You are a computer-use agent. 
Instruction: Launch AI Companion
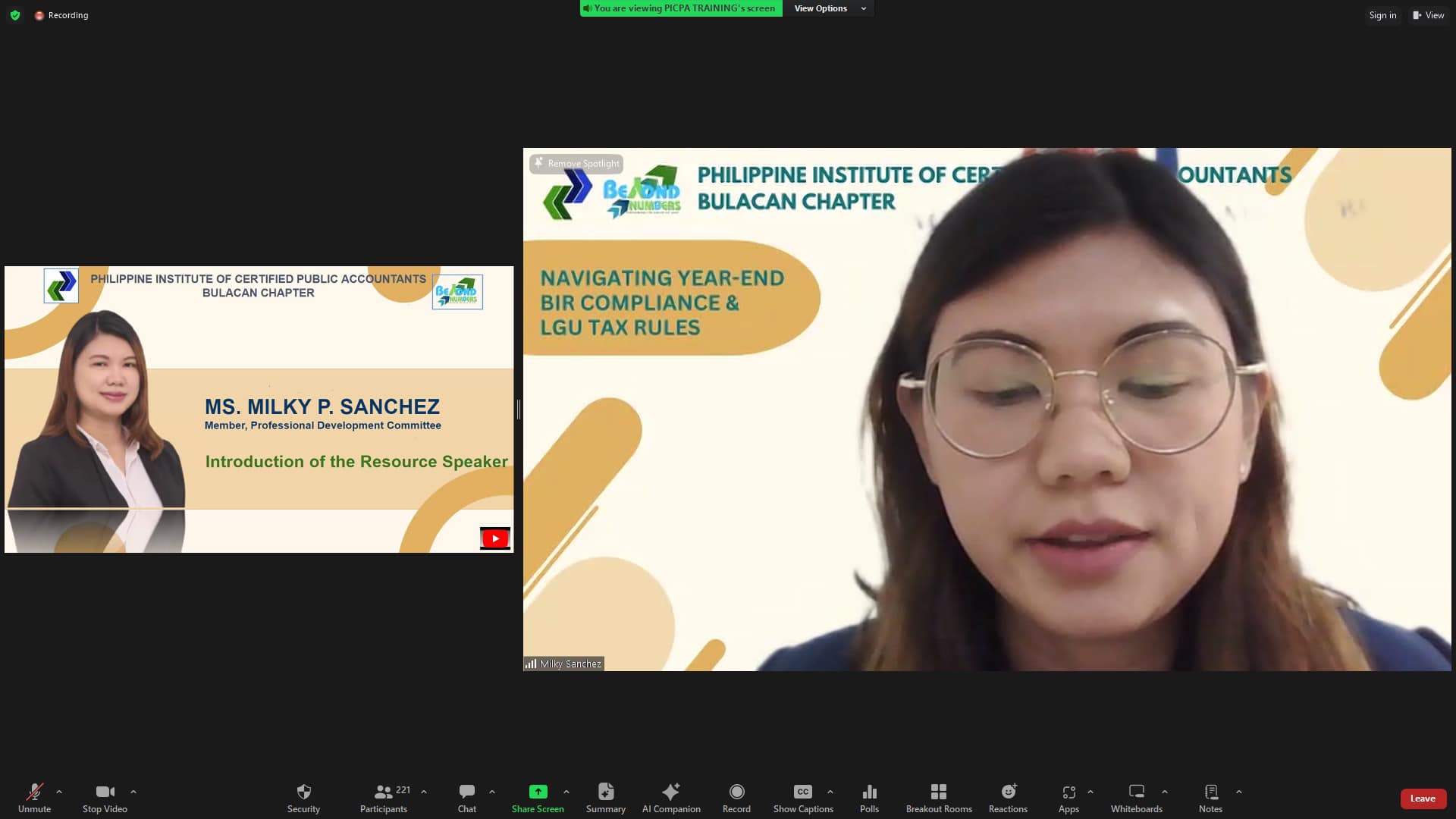[x=671, y=798]
